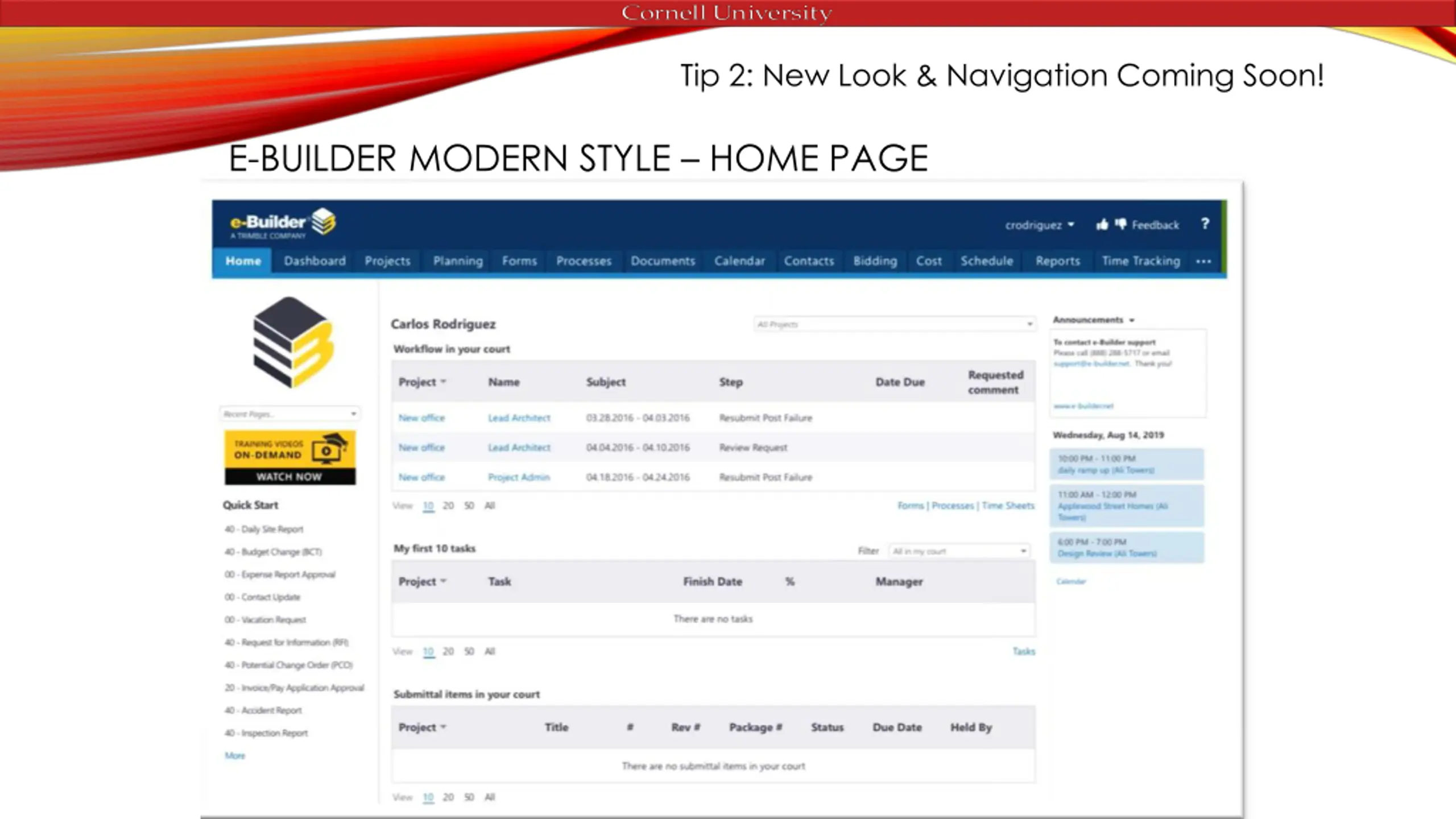The width and height of the screenshot is (1456, 819).
Task: Switch to the Reports tab
Action: [1057, 261]
